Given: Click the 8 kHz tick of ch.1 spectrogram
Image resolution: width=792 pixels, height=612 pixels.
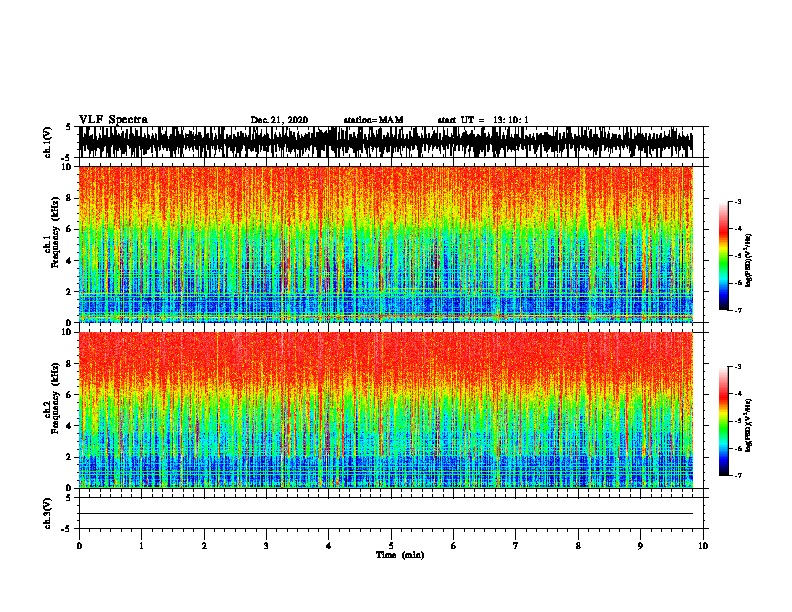Looking at the screenshot, I should tap(70, 198).
